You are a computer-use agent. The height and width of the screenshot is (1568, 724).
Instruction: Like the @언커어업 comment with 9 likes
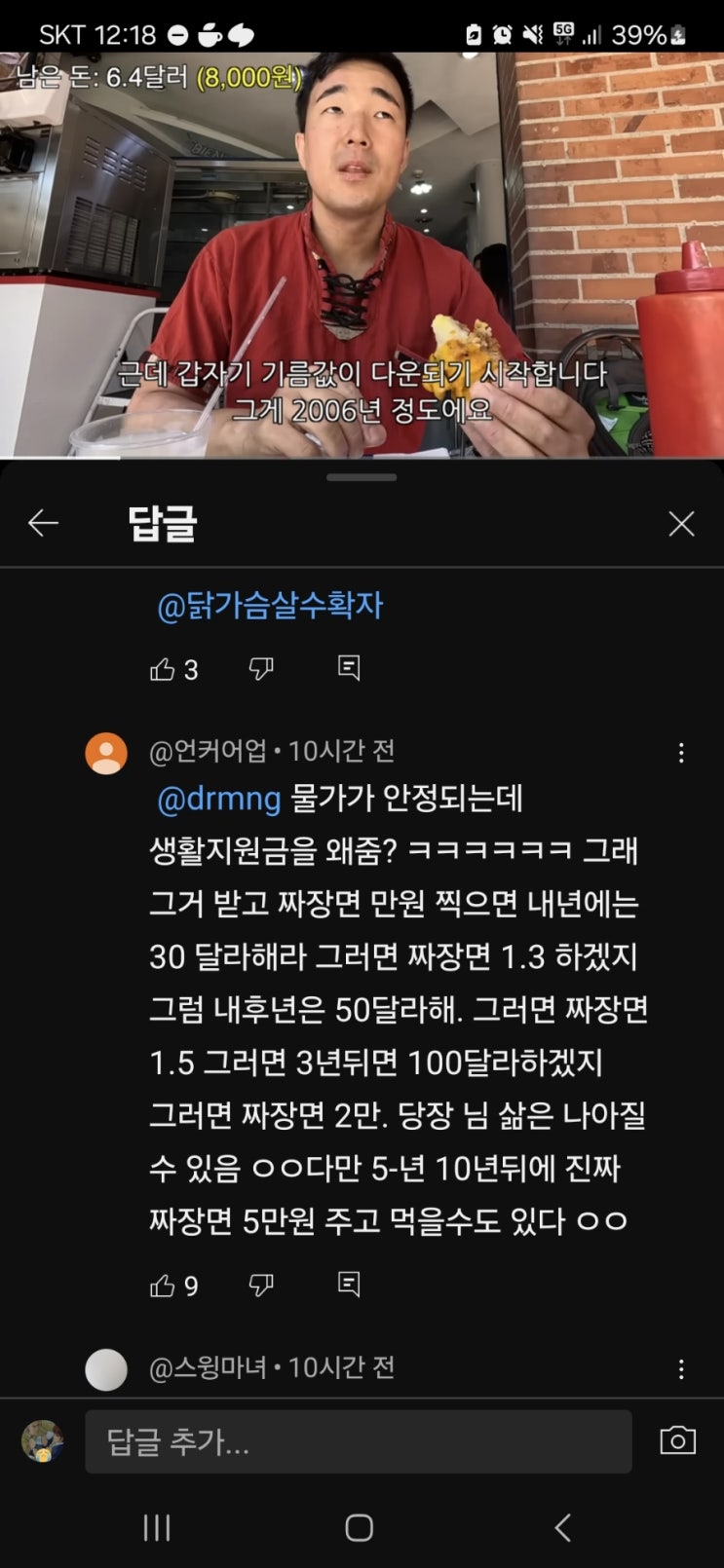pyautogui.click(x=162, y=1286)
